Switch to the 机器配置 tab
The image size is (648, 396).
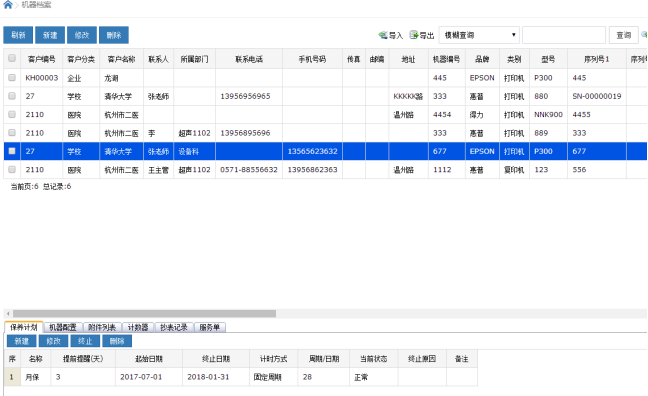63,327
